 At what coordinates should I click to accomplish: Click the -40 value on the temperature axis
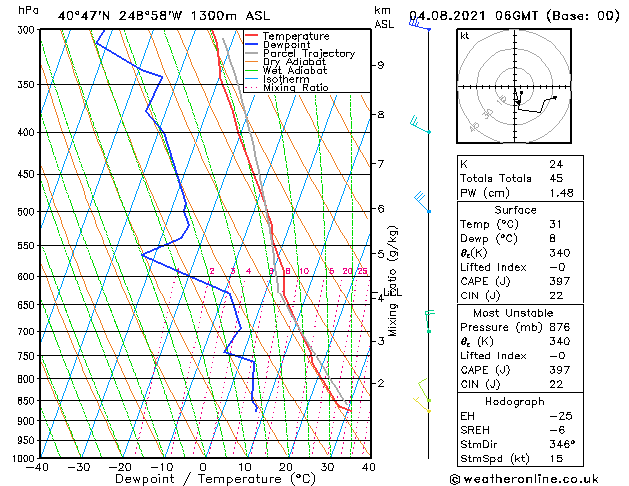[x=37, y=467]
